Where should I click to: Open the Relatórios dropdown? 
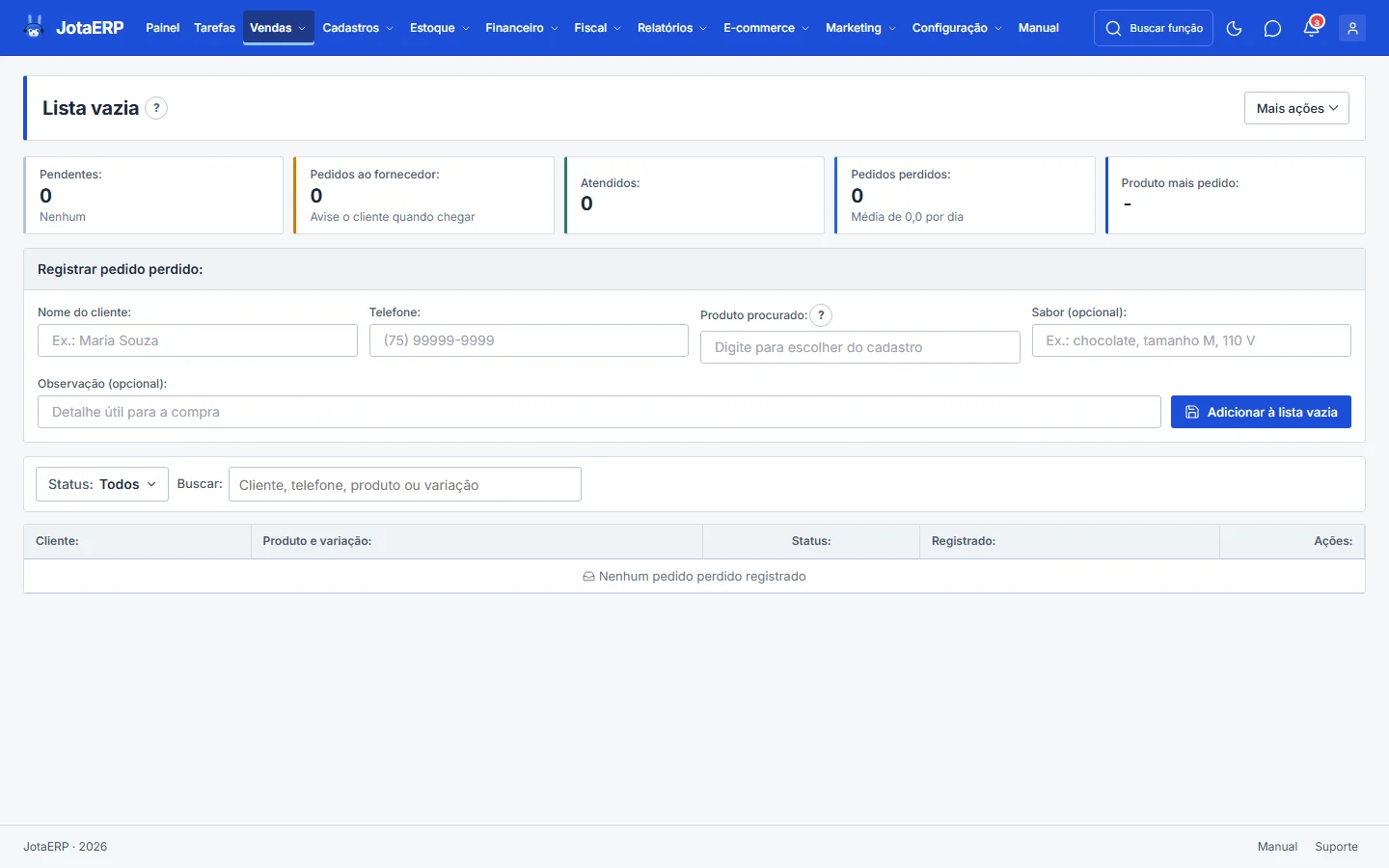672,28
